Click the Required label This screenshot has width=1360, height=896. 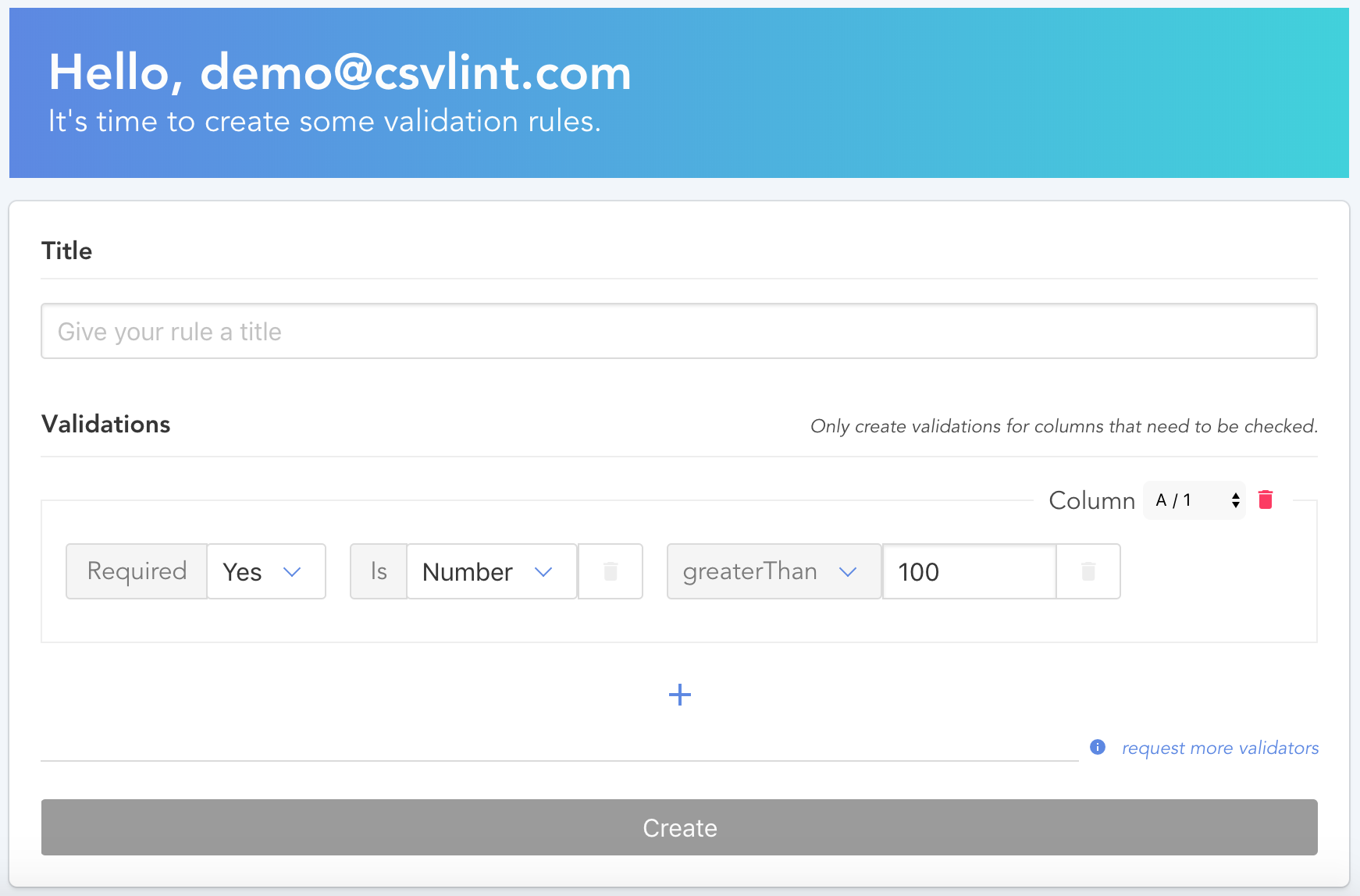136,571
